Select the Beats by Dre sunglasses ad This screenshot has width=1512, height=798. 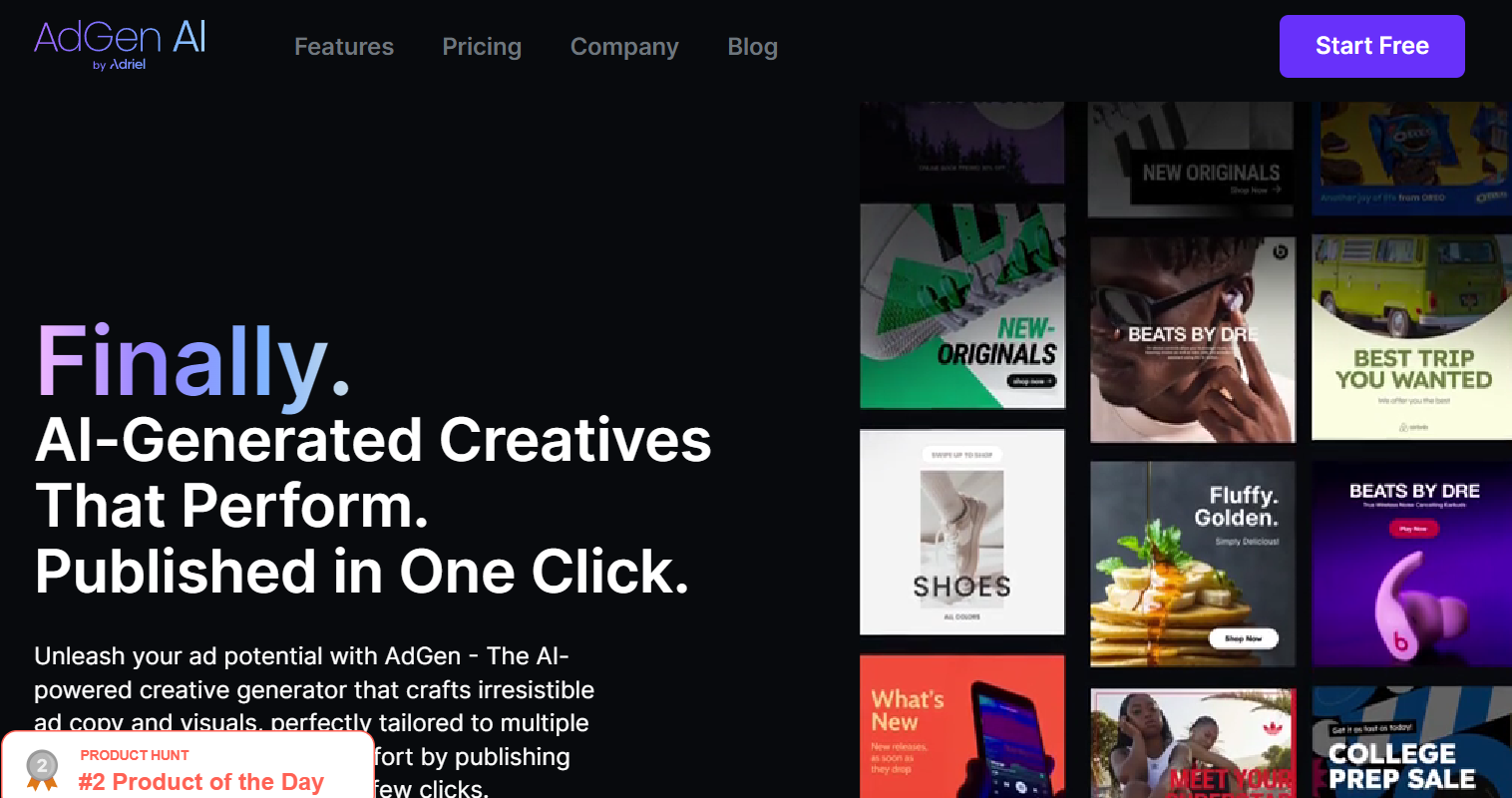tap(1193, 339)
